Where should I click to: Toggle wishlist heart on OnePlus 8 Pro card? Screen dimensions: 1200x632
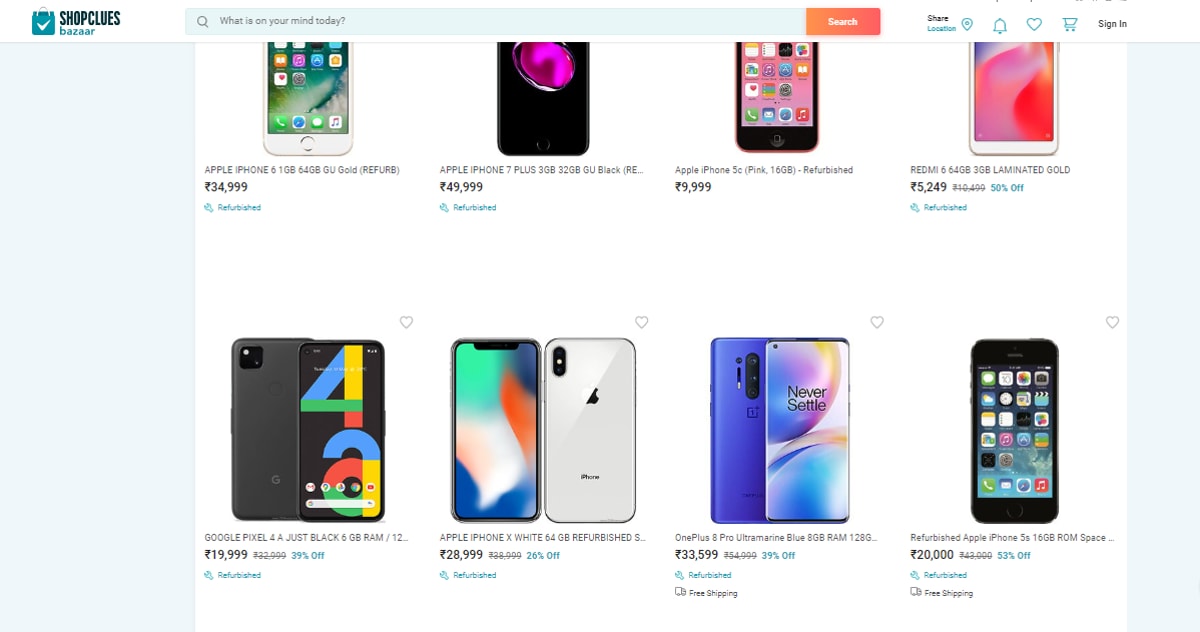877,322
